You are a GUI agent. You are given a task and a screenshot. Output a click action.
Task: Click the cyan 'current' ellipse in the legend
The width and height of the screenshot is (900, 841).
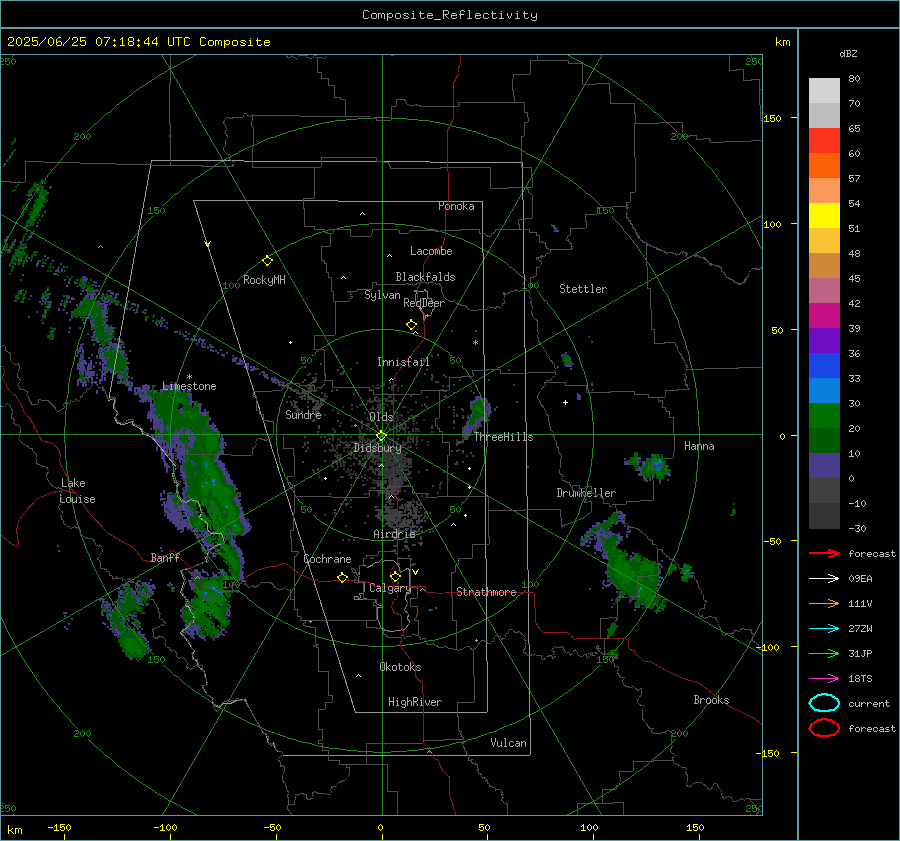click(x=824, y=703)
